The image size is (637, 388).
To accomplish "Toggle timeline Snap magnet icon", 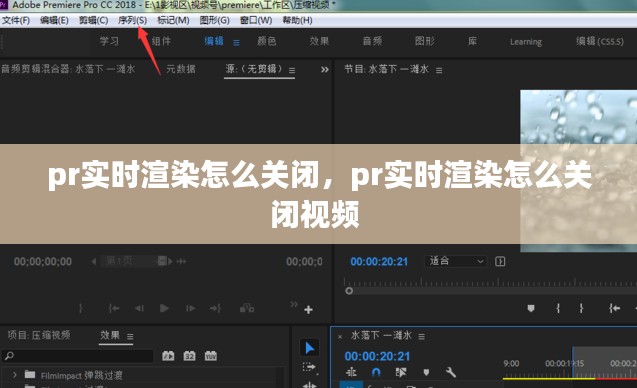I will (376, 372).
